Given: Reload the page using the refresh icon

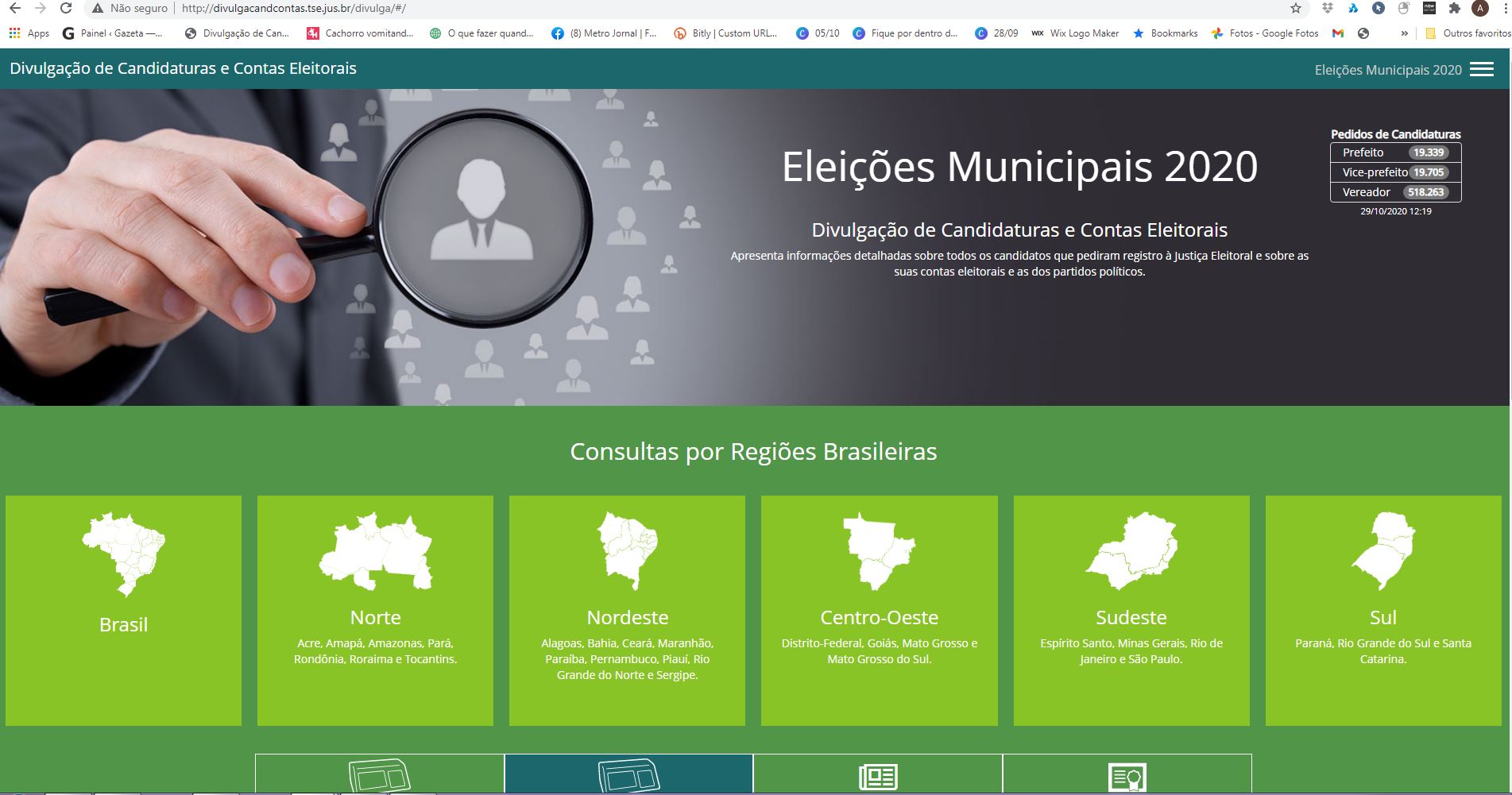Looking at the screenshot, I should (67, 9).
